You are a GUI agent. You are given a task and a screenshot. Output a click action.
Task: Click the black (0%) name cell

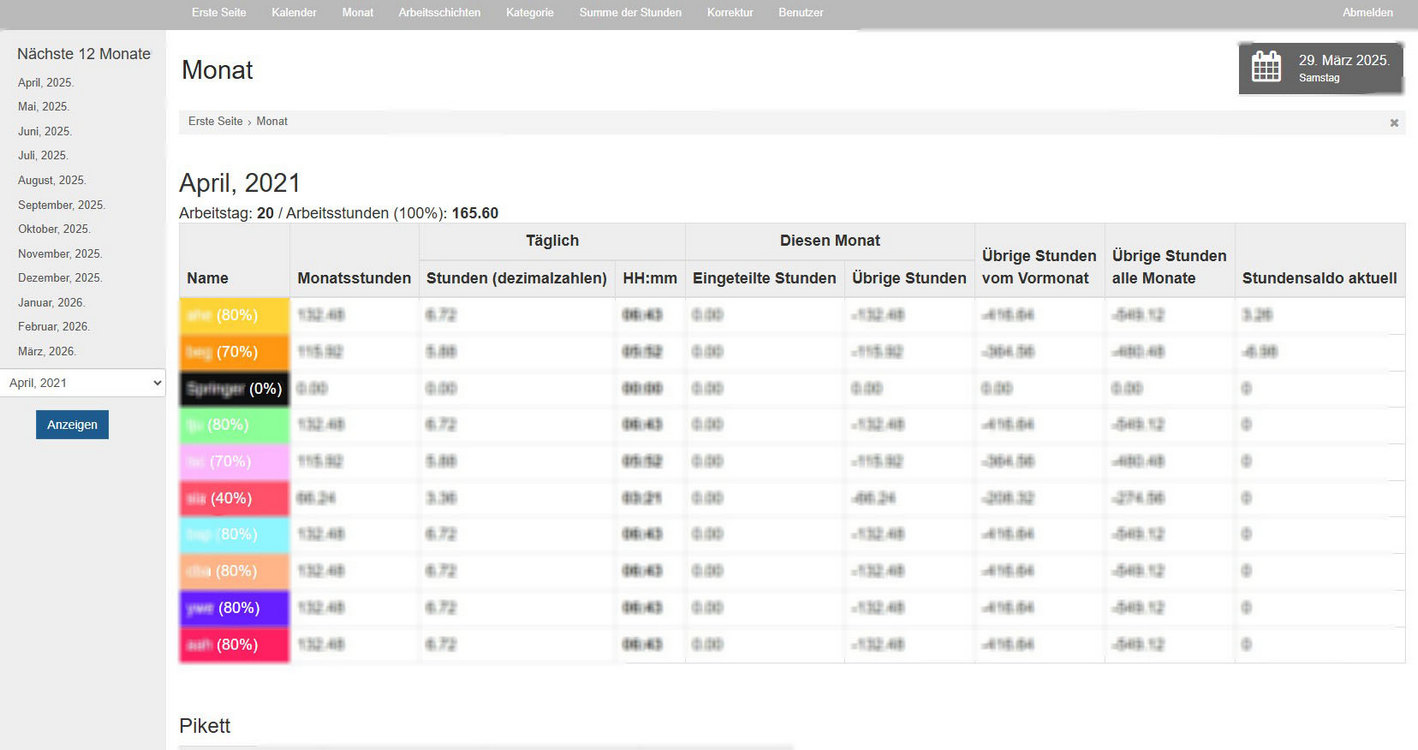coord(235,388)
